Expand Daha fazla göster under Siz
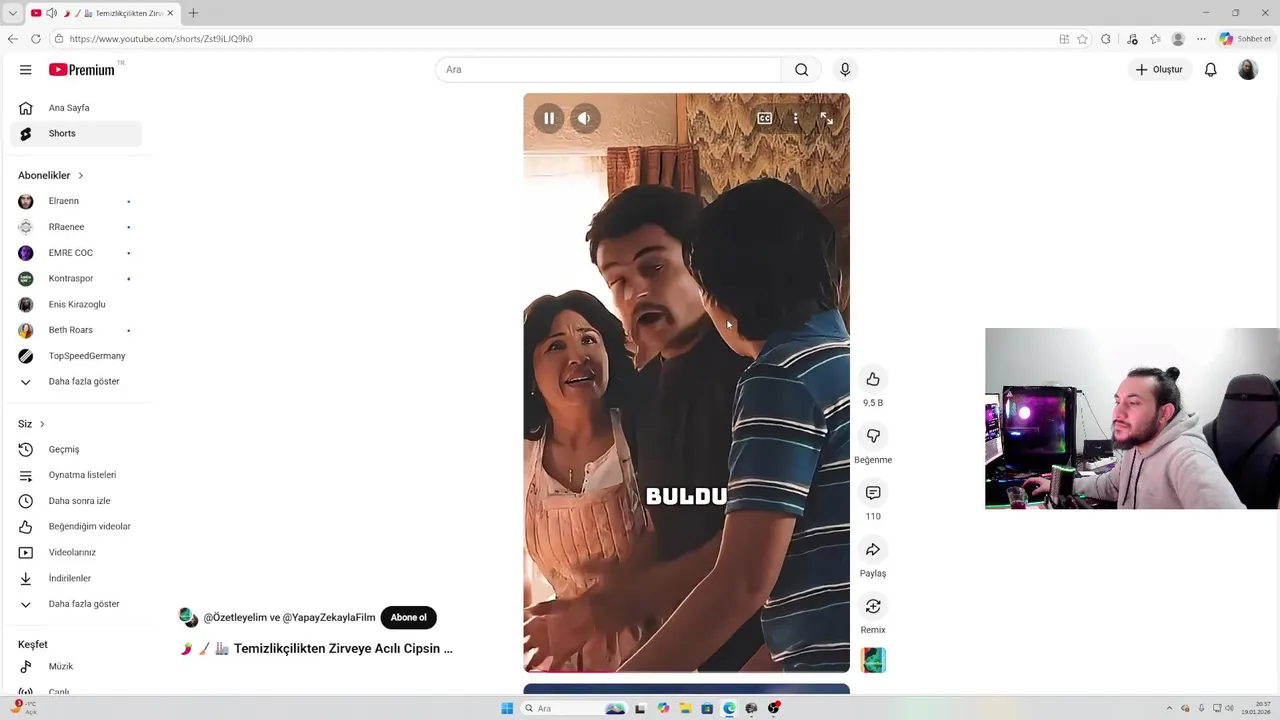This screenshot has height=720, width=1280. pyautogui.click(x=76, y=604)
